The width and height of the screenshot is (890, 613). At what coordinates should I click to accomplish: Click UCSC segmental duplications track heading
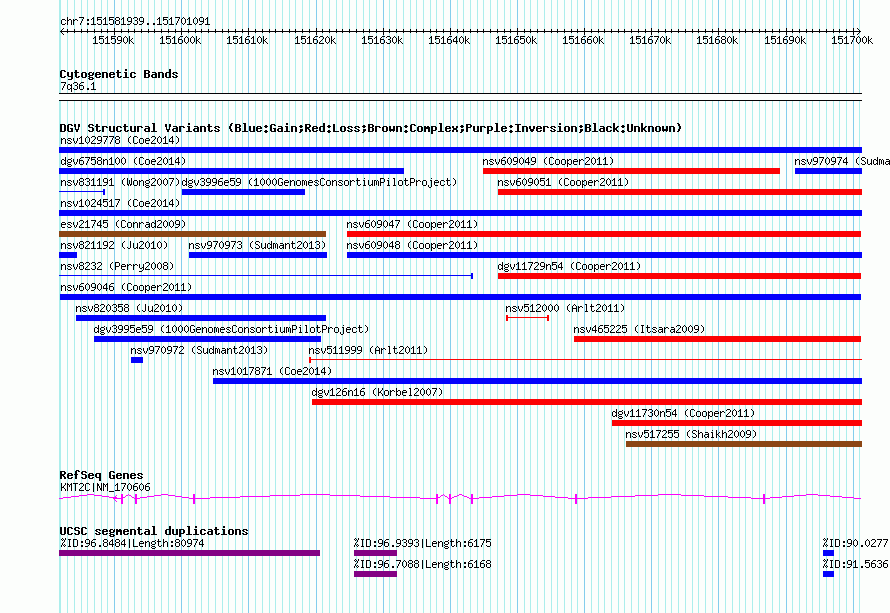click(154, 531)
